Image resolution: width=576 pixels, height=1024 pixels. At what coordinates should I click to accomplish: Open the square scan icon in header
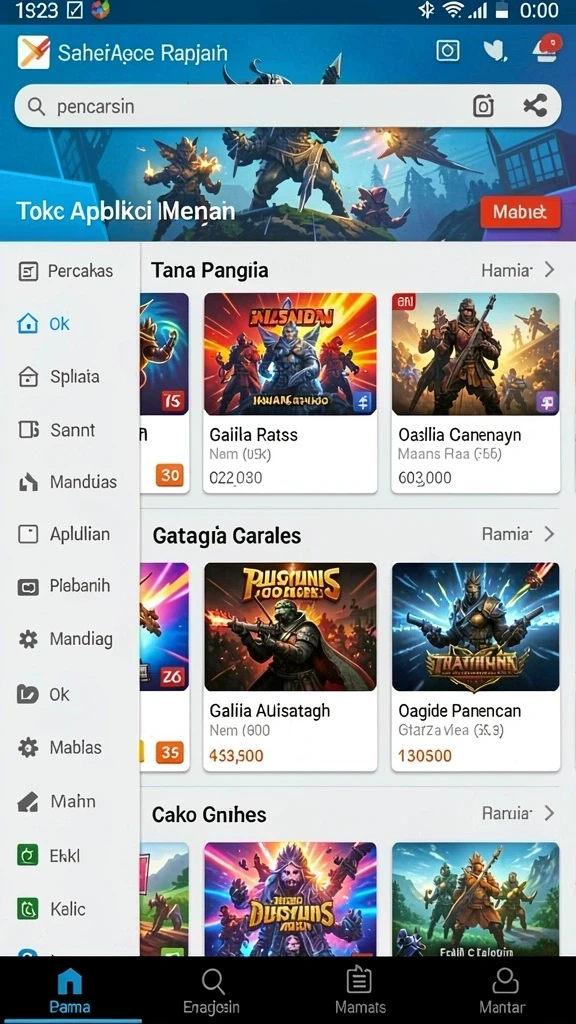tap(447, 51)
